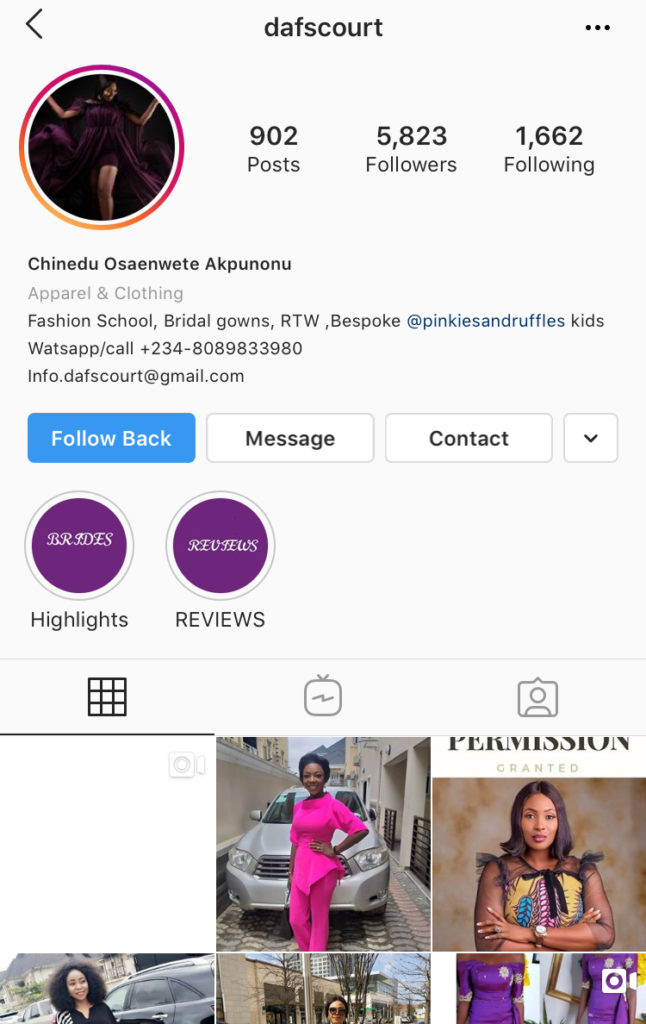Screen dimensions: 646x1024
Task: Open the blank video post thumbnail
Action: click(107, 843)
